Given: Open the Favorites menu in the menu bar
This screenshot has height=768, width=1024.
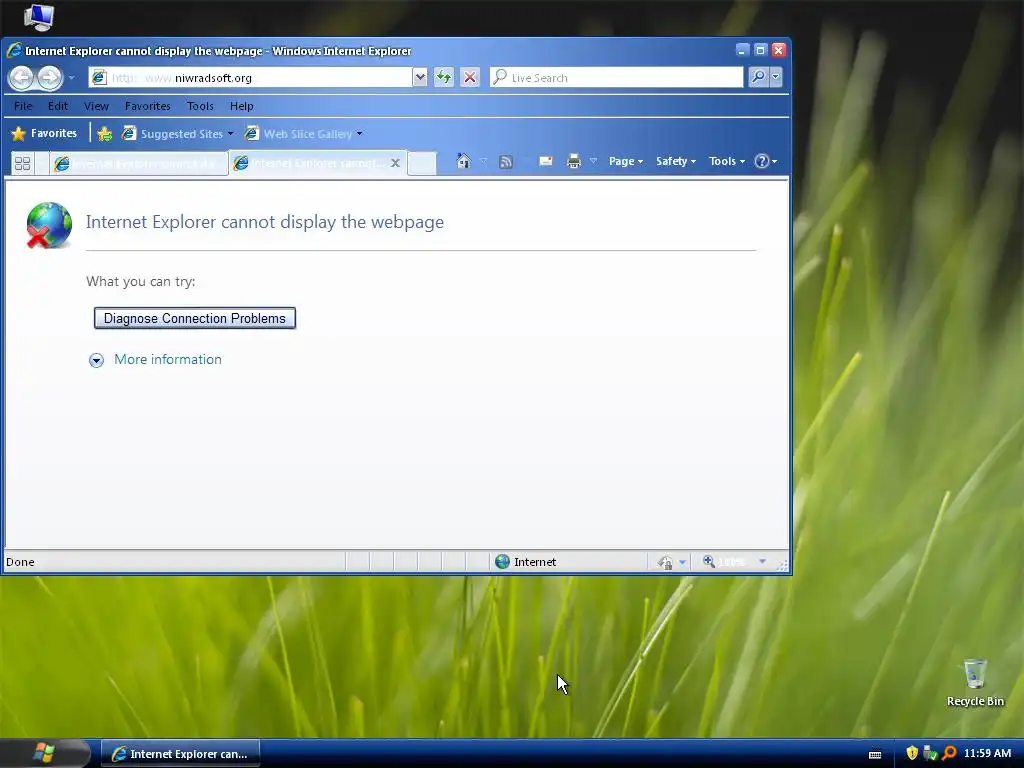Looking at the screenshot, I should point(148,106).
